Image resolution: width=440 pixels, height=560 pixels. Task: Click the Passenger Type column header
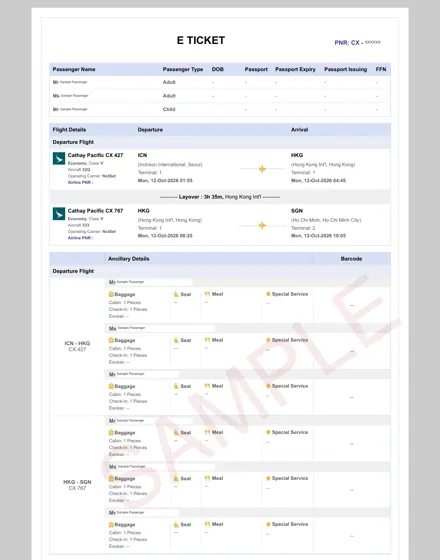click(183, 69)
